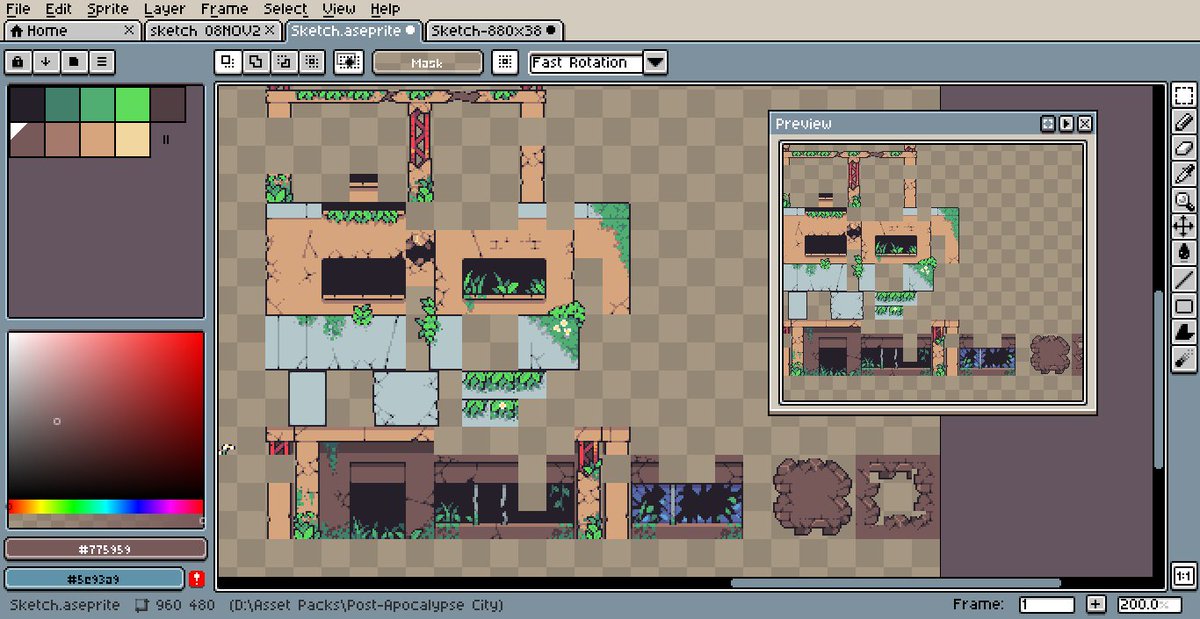Click the Sketch.aseprite filename in status bar
The width and height of the screenshot is (1200, 619).
[65, 605]
